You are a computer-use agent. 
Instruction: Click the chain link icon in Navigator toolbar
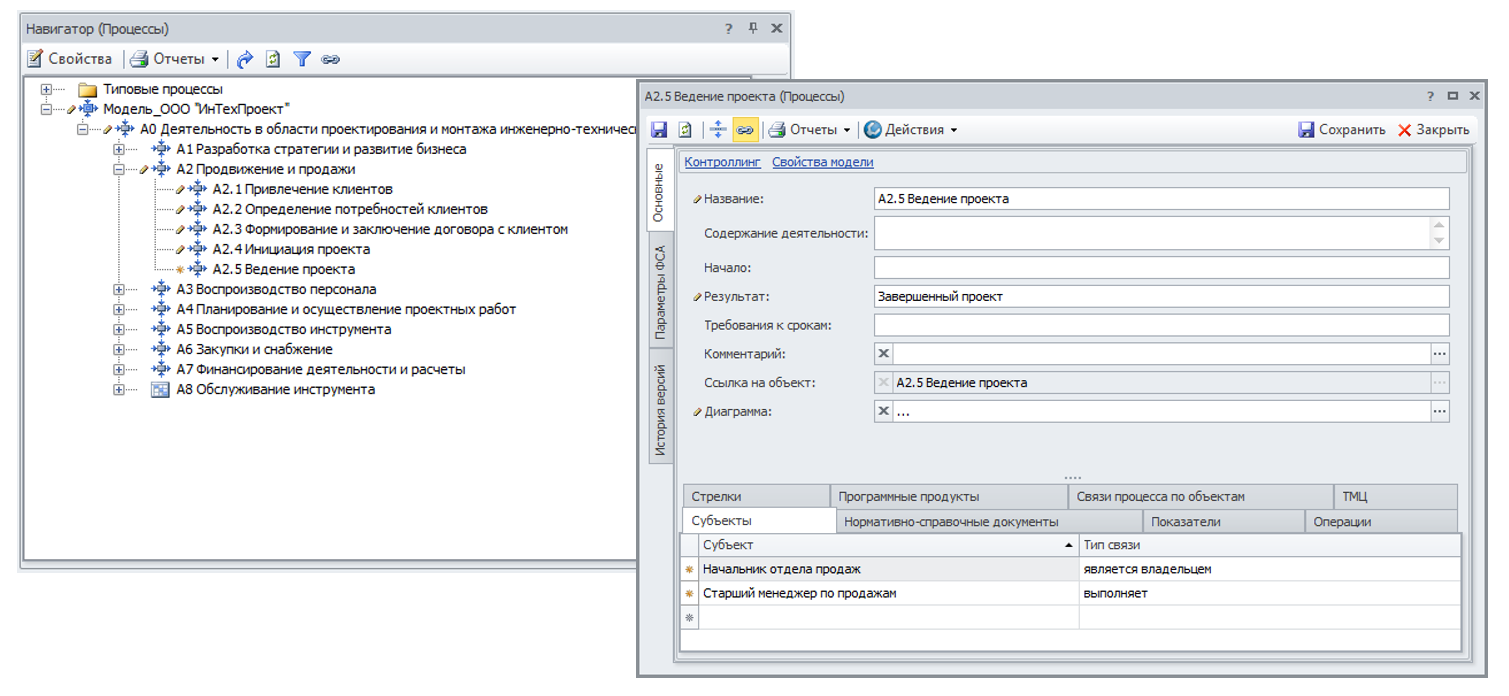click(331, 59)
